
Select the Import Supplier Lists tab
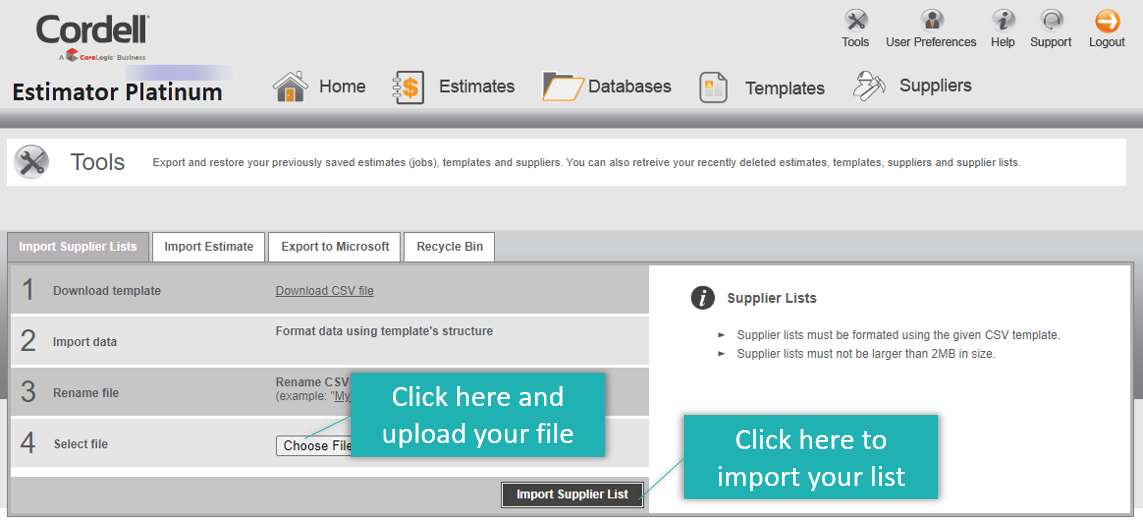78,247
